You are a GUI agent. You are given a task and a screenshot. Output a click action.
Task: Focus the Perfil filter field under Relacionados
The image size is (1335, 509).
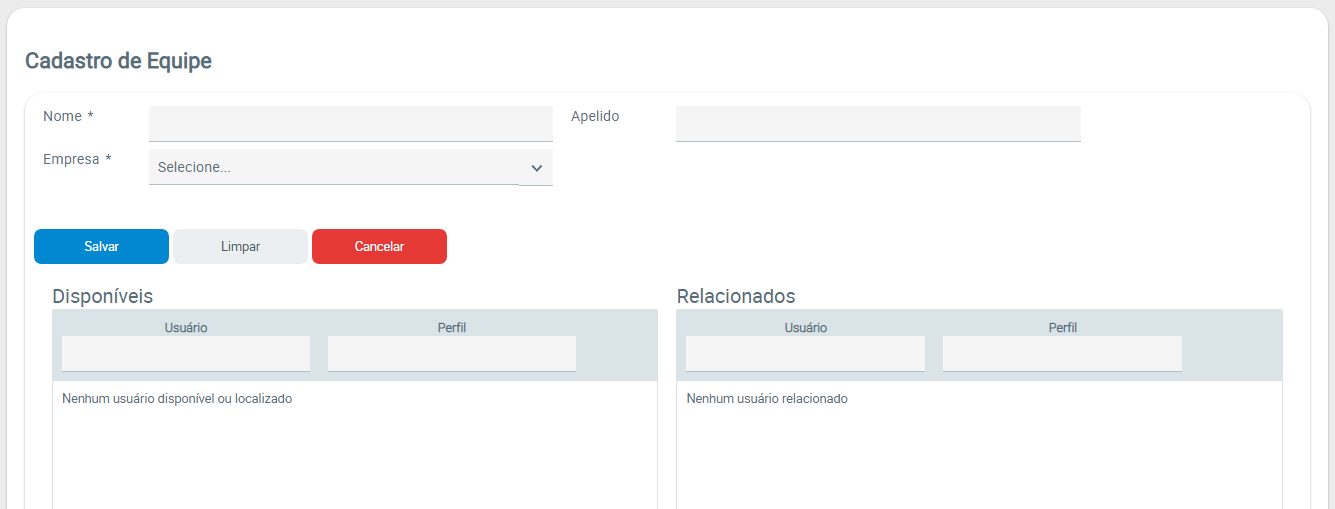1062,354
